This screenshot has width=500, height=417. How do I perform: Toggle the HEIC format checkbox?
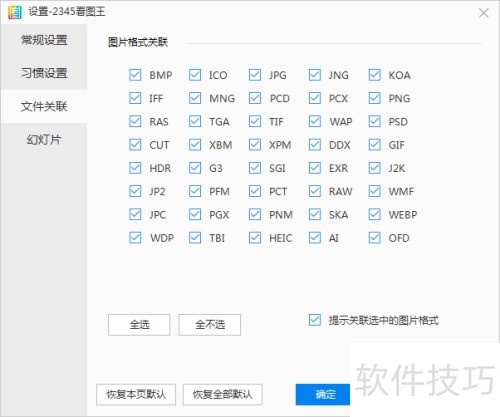(x=255, y=238)
